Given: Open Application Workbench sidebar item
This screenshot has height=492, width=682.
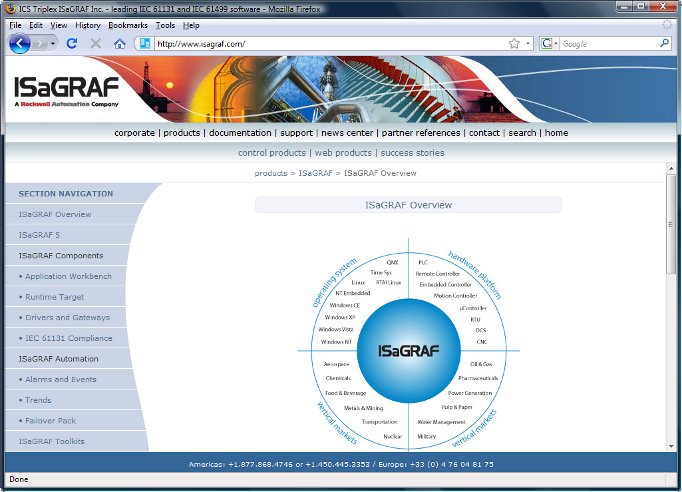Looking at the screenshot, I should point(68,276).
